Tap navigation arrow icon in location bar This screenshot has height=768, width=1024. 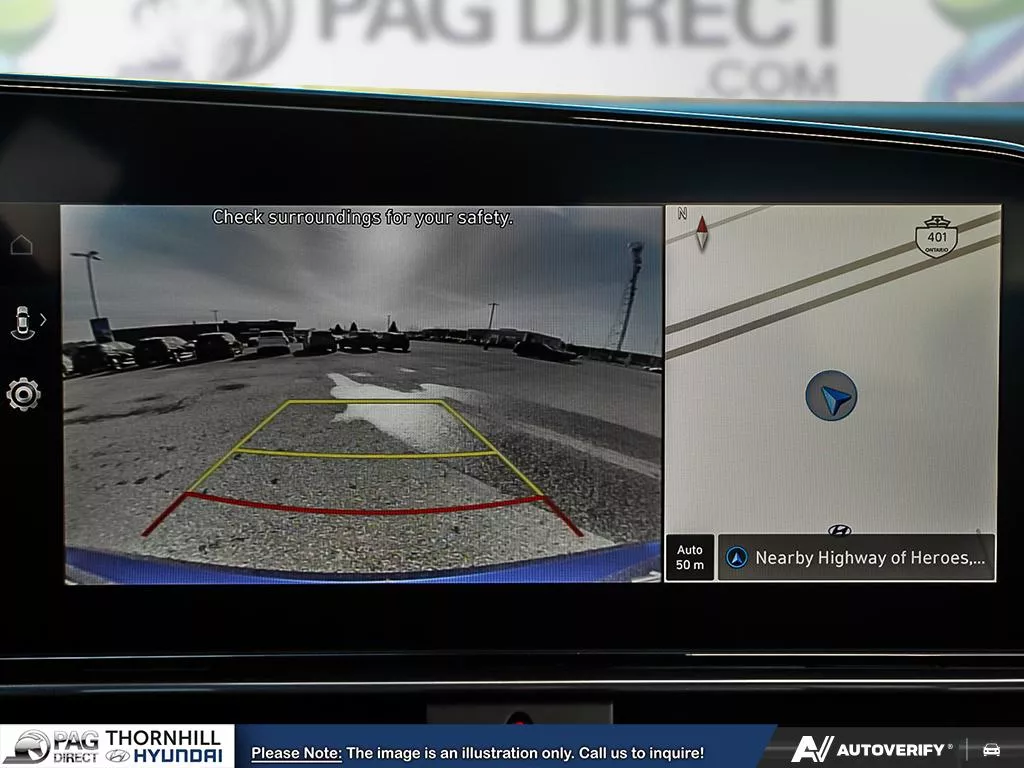737,558
